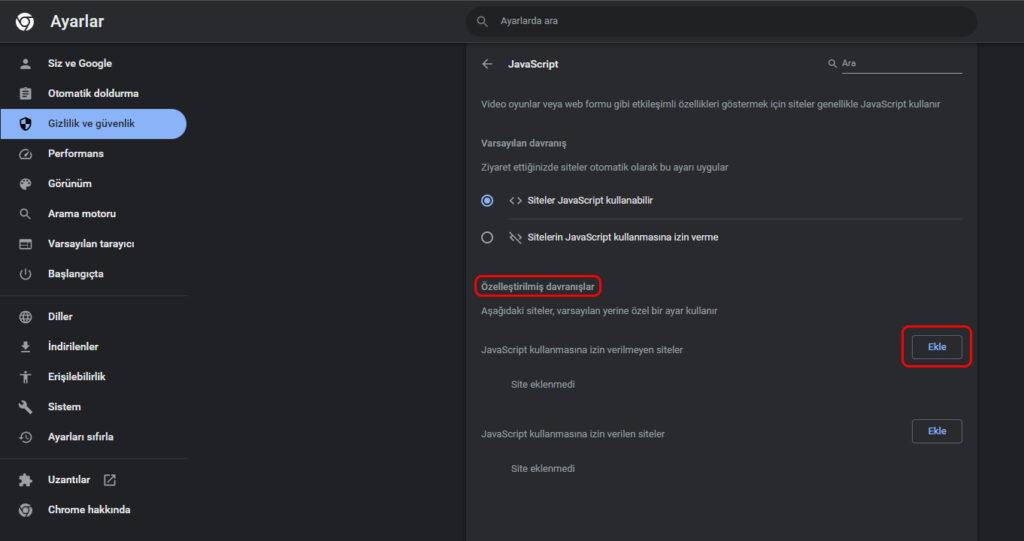Click the clipboard icon for Otomatik doldurma

[25, 93]
